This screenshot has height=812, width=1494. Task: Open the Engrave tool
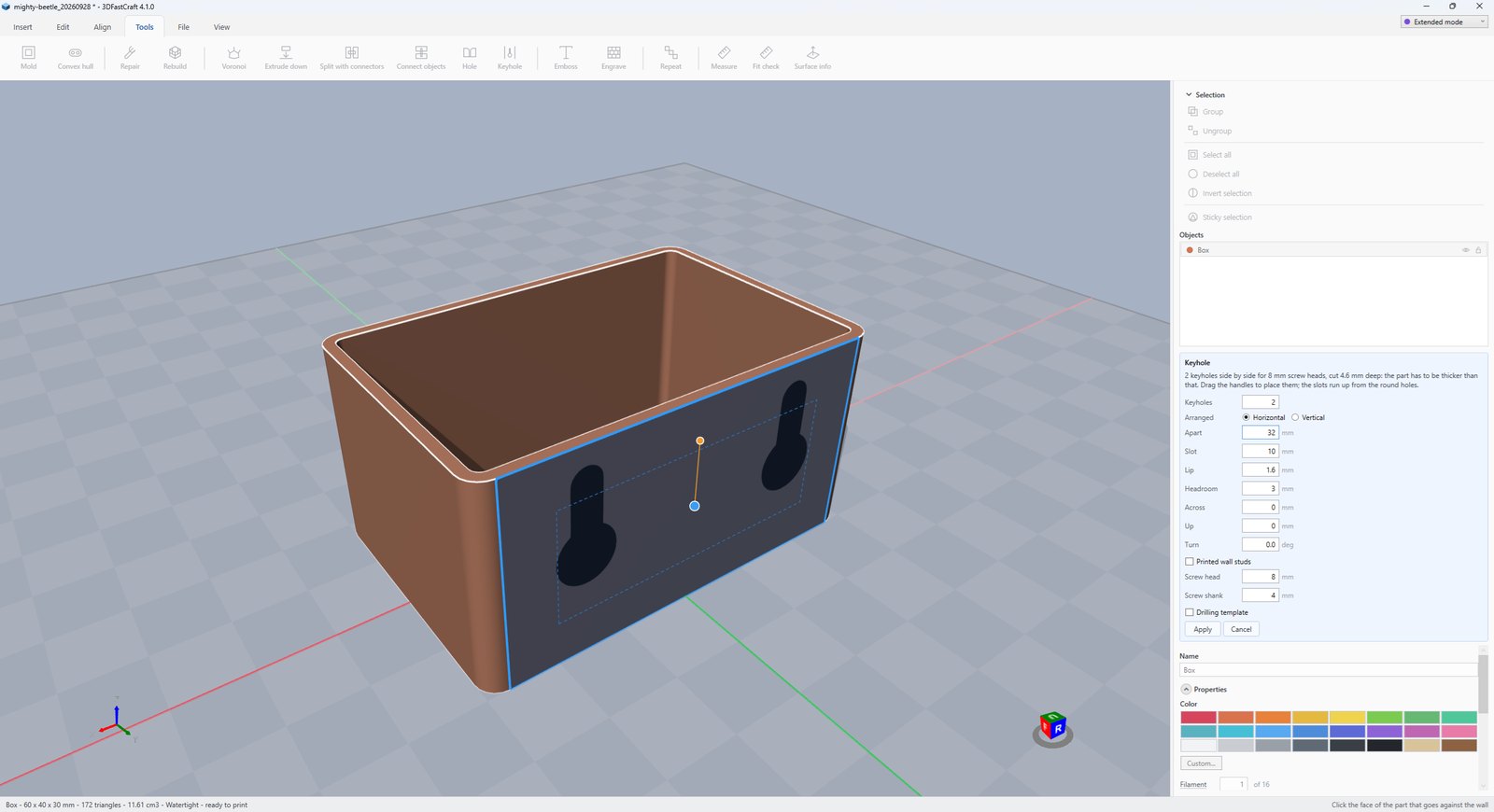click(x=613, y=58)
